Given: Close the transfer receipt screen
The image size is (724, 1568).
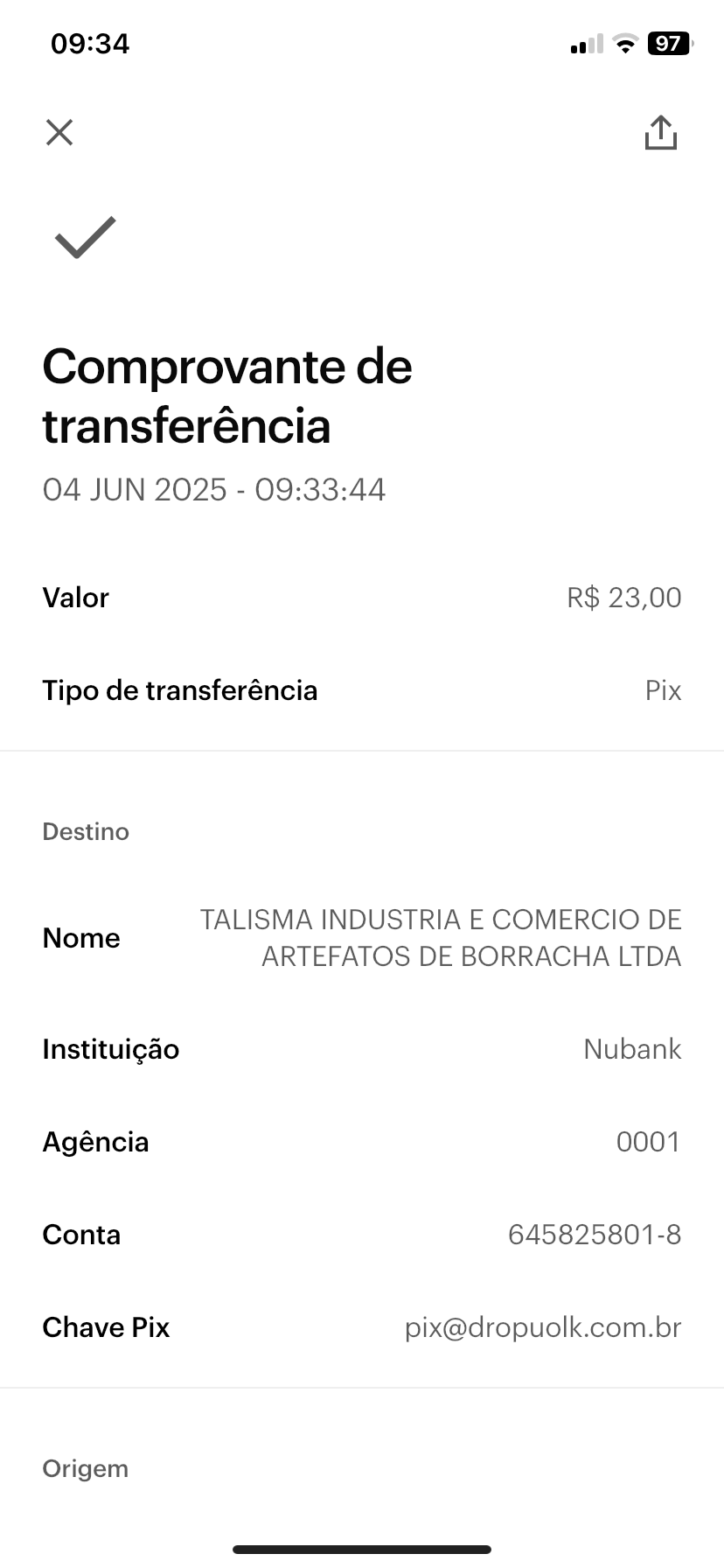Looking at the screenshot, I should tap(59, 133).
